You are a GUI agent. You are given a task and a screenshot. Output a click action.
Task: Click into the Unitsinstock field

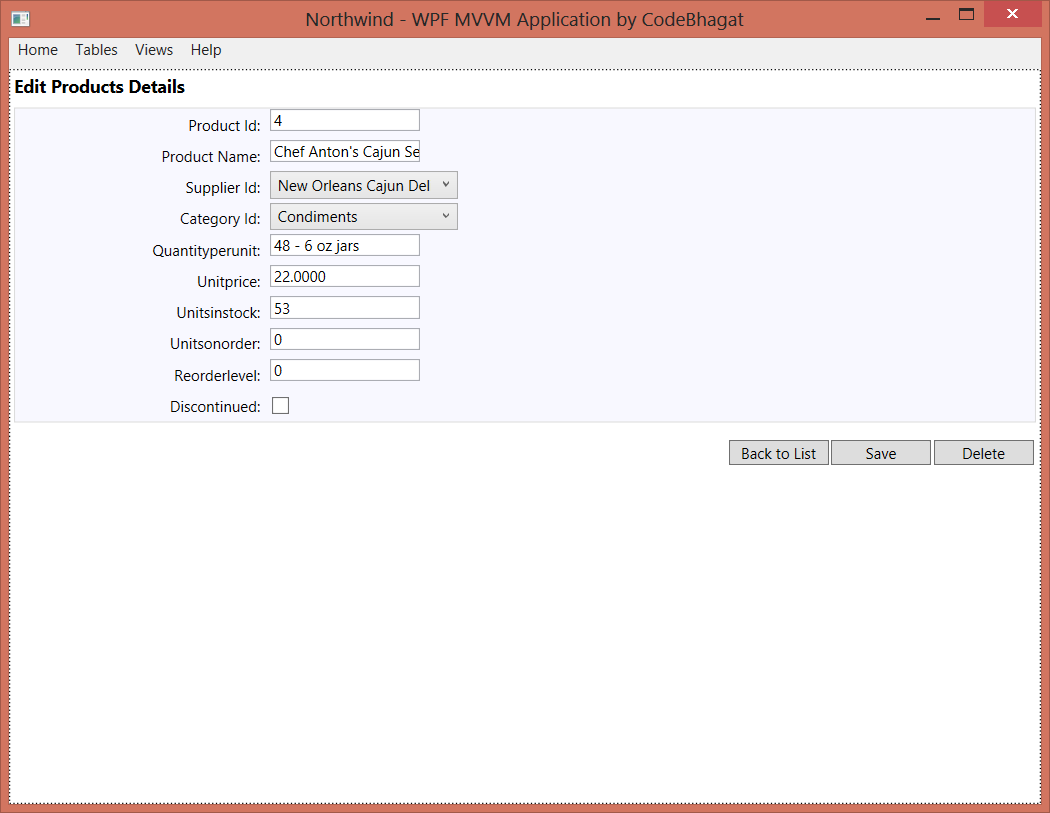click(345, 308)
